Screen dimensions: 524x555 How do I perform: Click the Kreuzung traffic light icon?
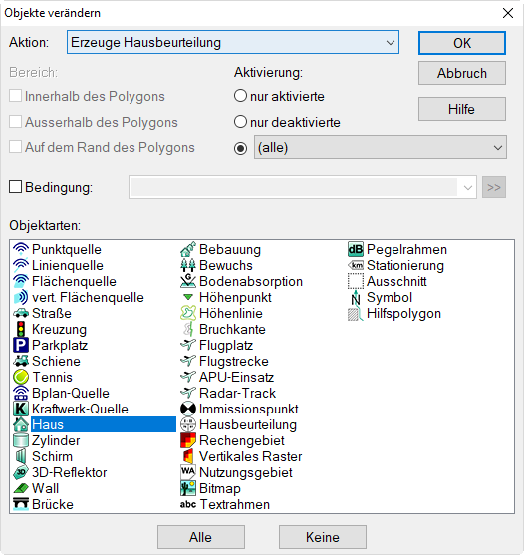[21, 329]
